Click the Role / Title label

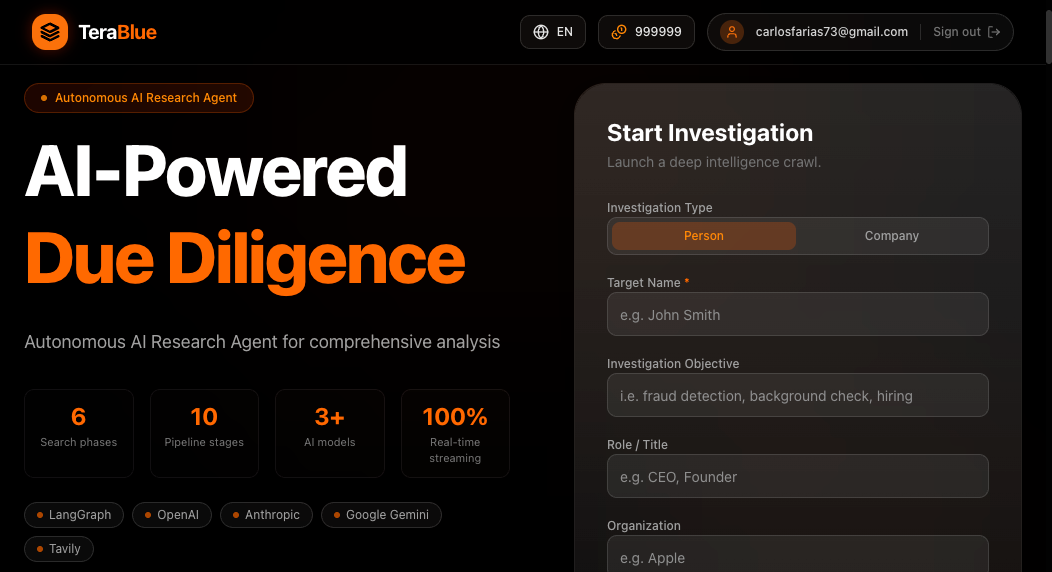pyautogui.click(x=637, y=445)
